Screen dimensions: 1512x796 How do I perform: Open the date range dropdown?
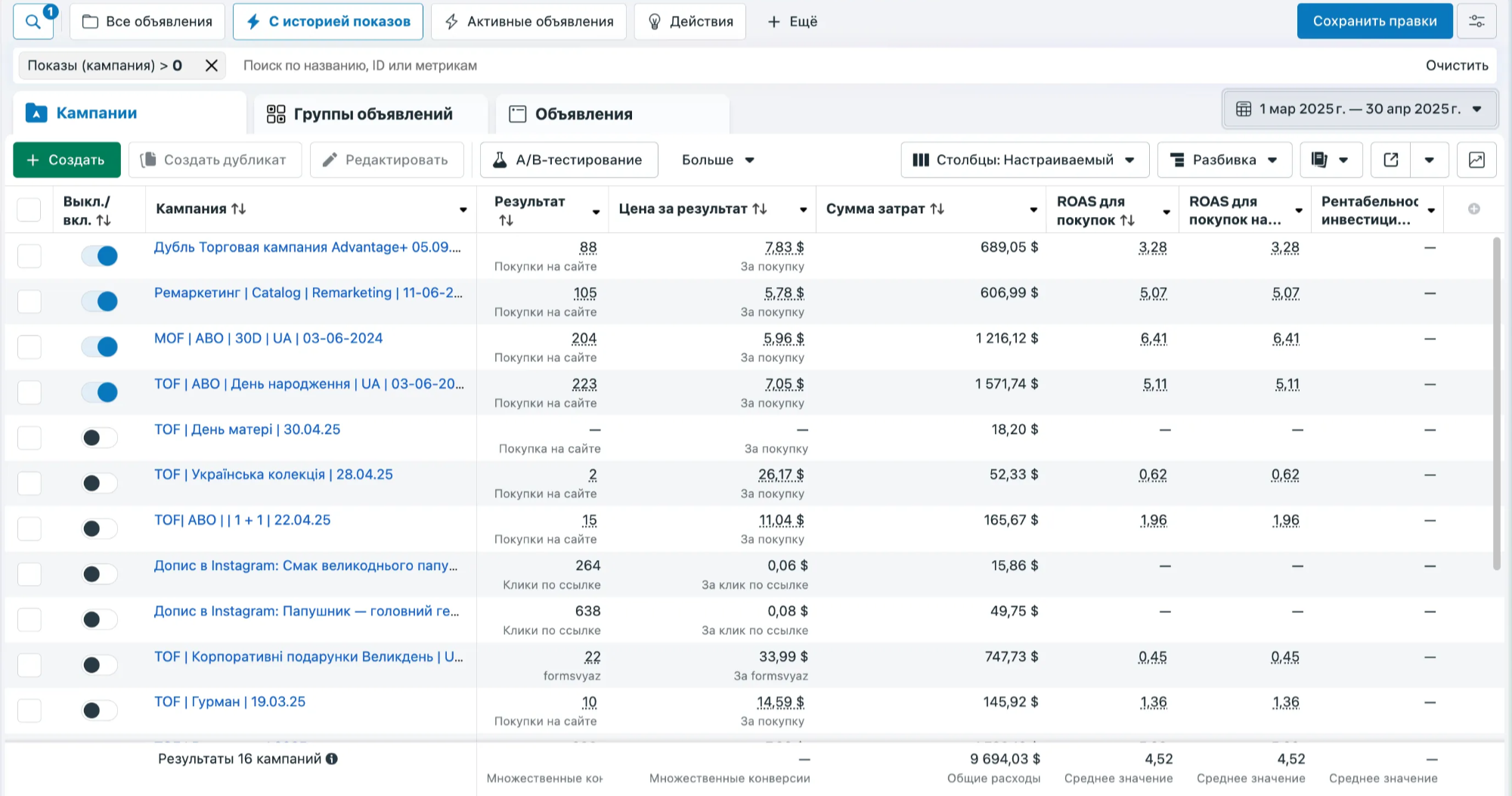tap(1359, 109)
